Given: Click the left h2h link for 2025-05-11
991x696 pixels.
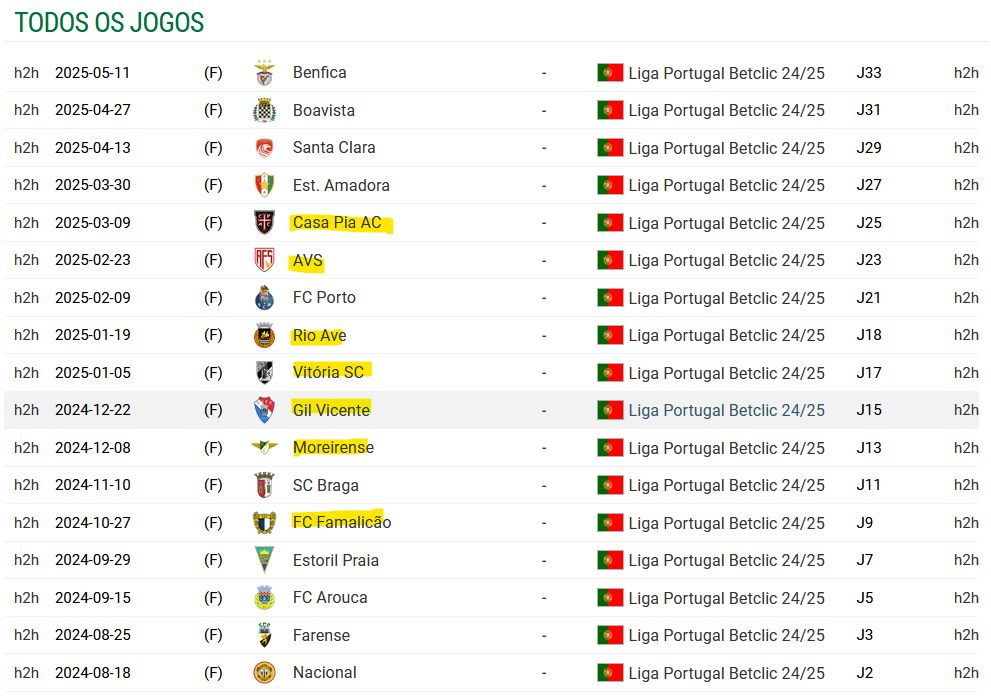Looking at the screenshot, I should (27, 73).
